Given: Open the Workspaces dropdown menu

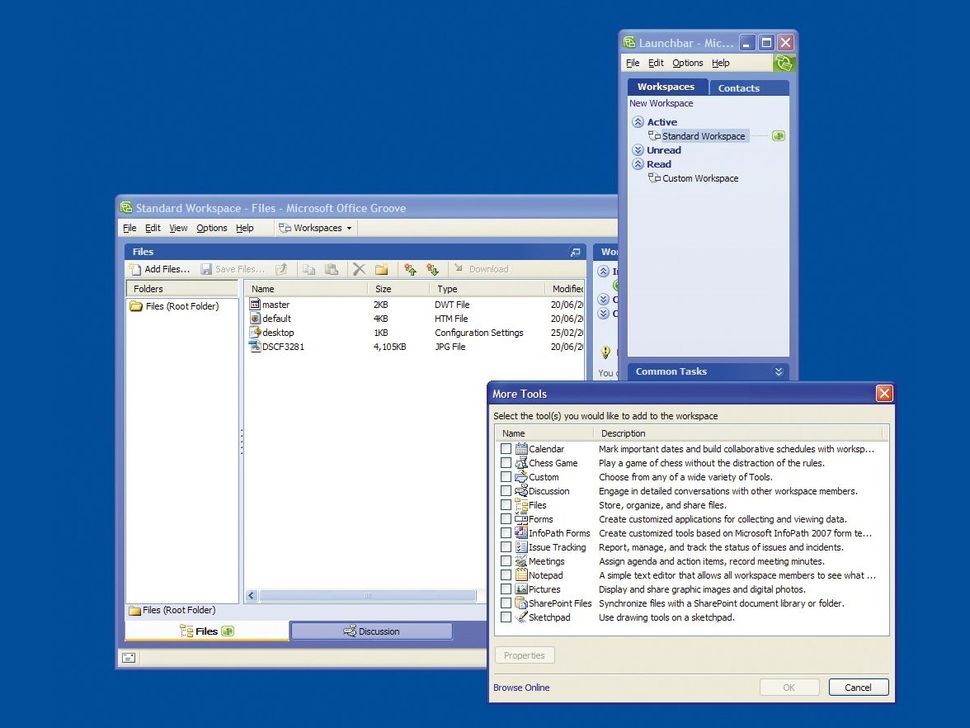Looking at the screenshot, I should click(x=316, y=227).
